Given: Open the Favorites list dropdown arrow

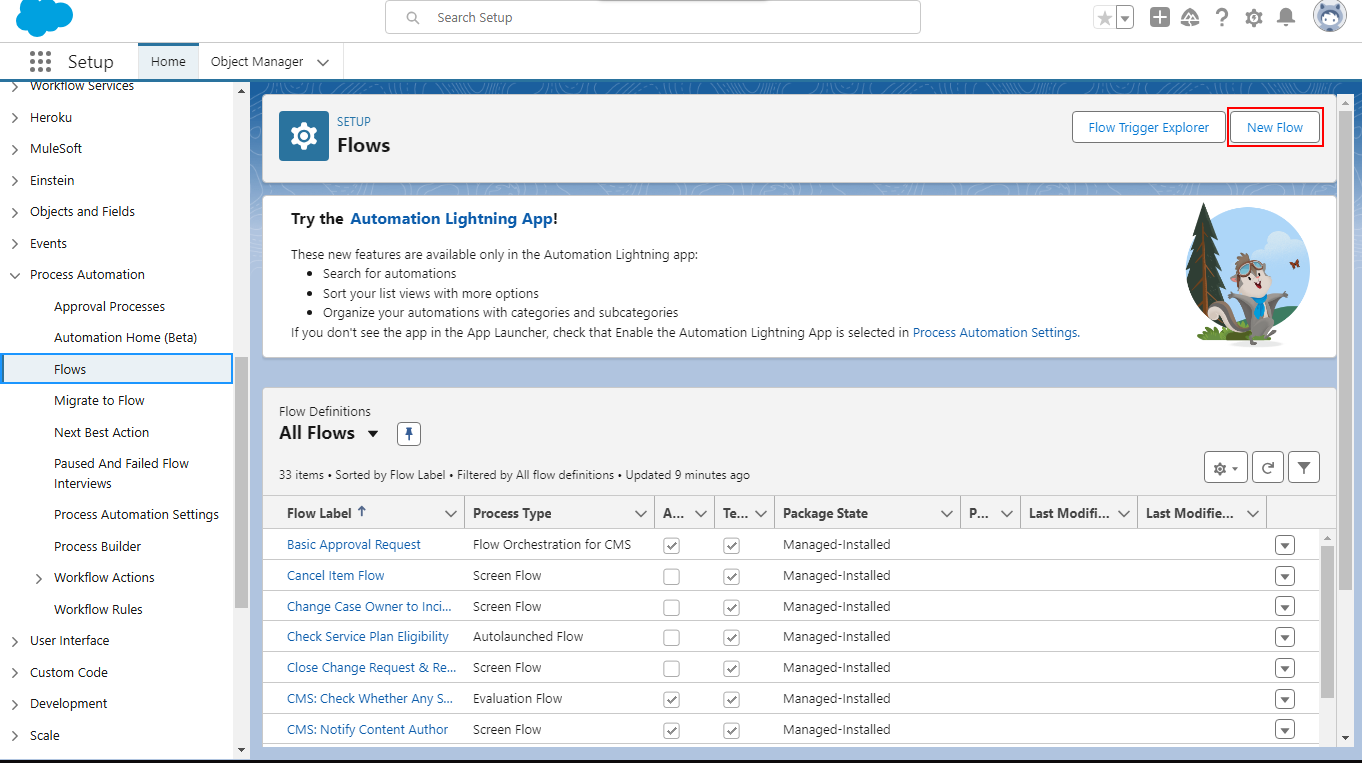Looking at the screenshot, I should pos(1125,17).
